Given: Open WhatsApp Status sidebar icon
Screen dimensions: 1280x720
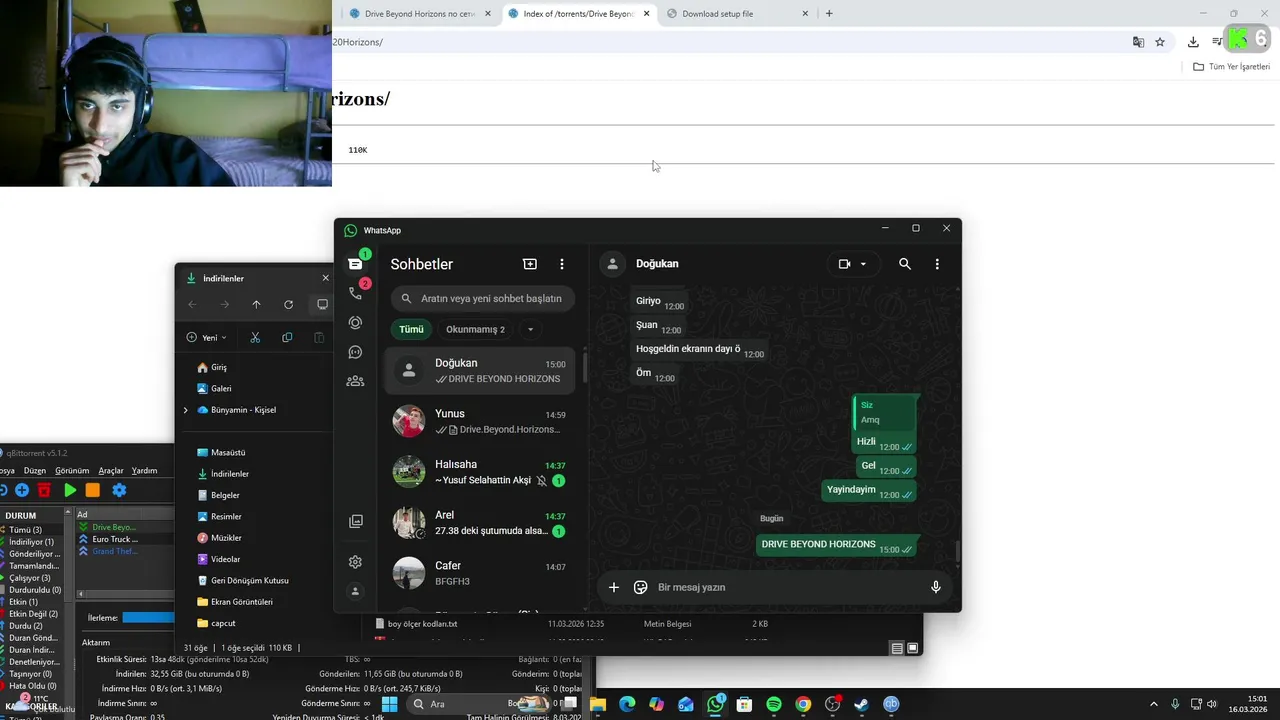Looking at the screenshot, I should pyautogui.click(x=355, y=323).
